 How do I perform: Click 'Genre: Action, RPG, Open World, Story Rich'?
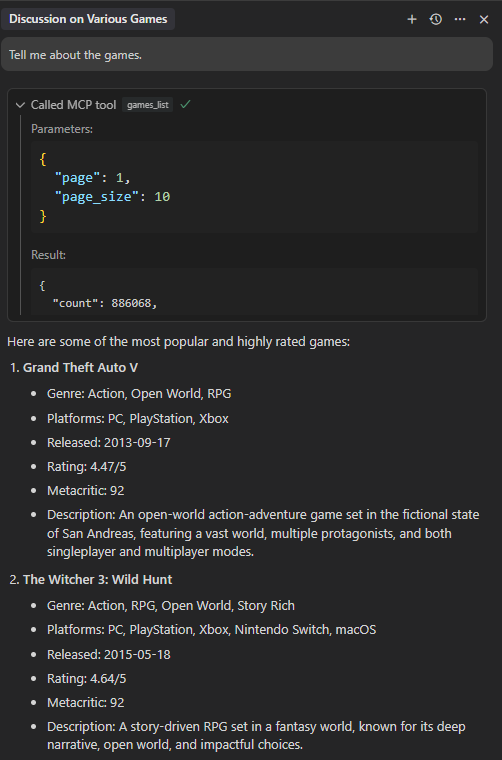pos(171,606)
